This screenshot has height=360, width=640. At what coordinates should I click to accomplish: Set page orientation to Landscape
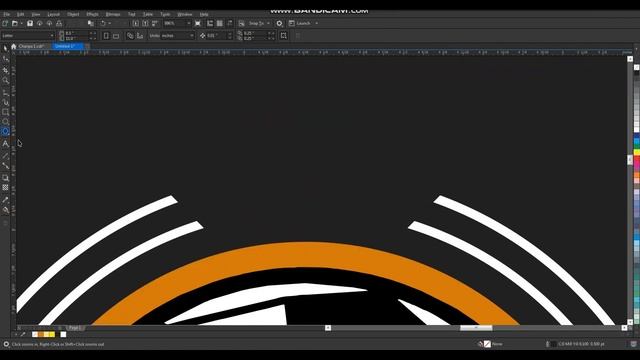coord(116,36)
